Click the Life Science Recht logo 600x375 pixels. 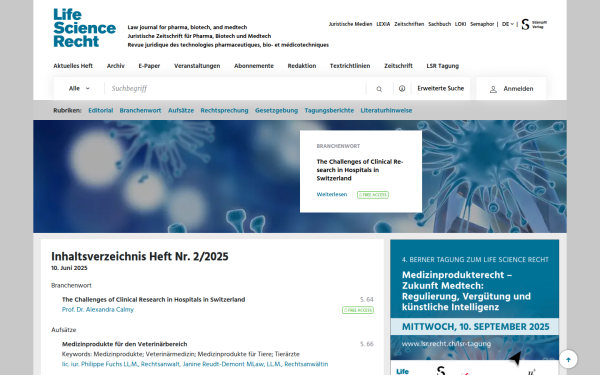pos(84,28)
